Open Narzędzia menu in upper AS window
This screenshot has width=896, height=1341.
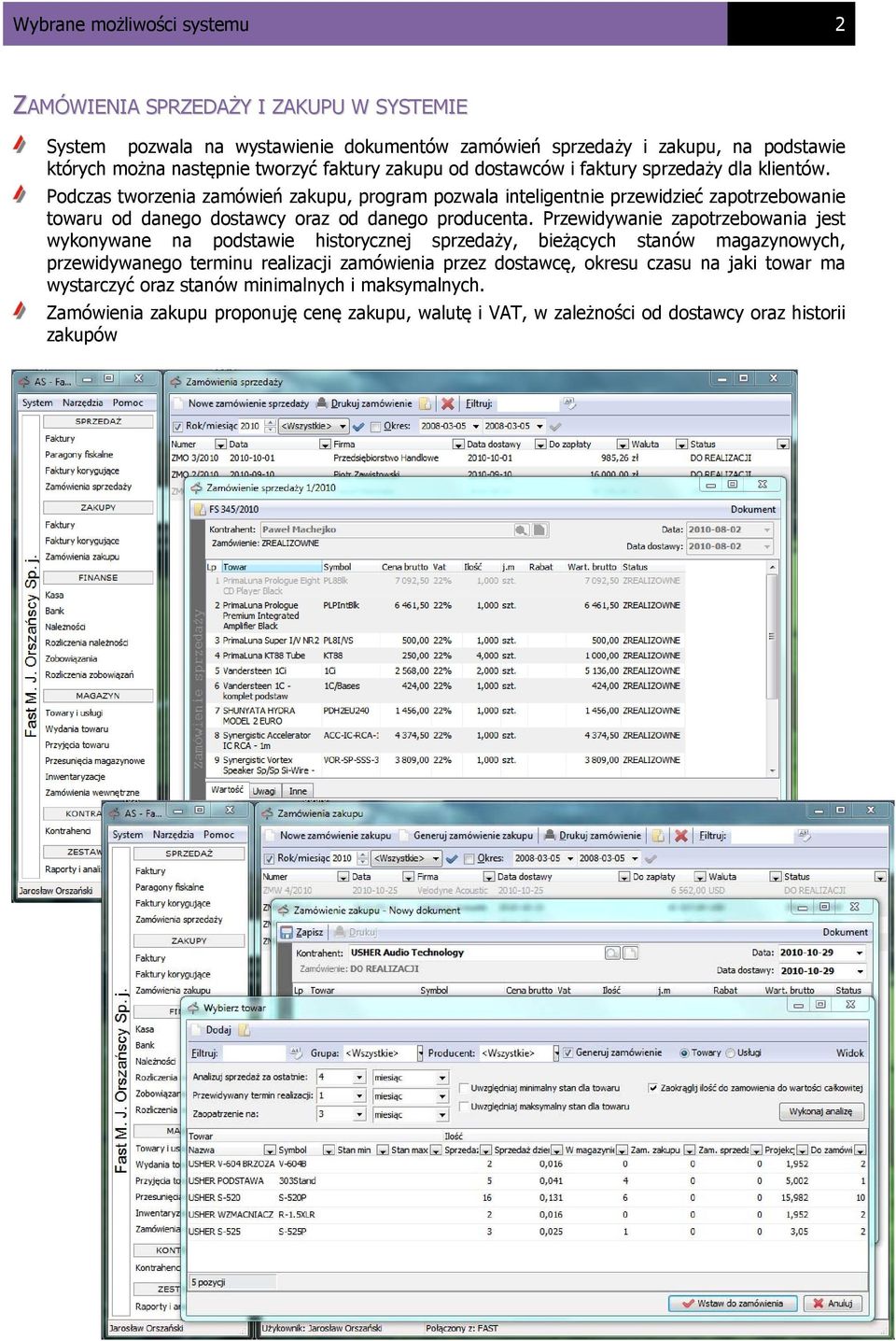pos(83,402)
